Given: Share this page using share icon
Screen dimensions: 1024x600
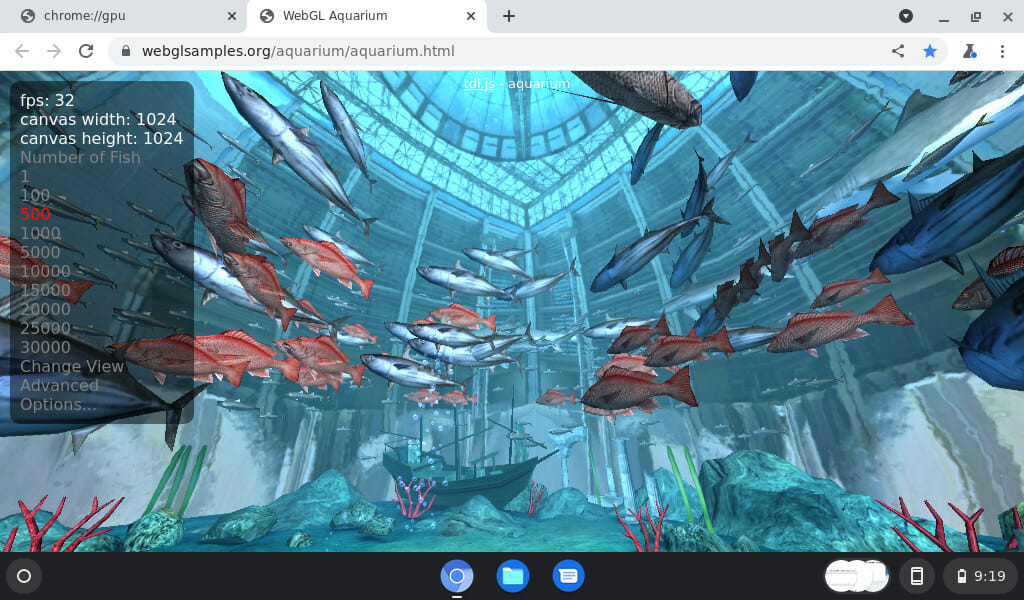Looking at the screenshot, I should [x=898, y=51].
